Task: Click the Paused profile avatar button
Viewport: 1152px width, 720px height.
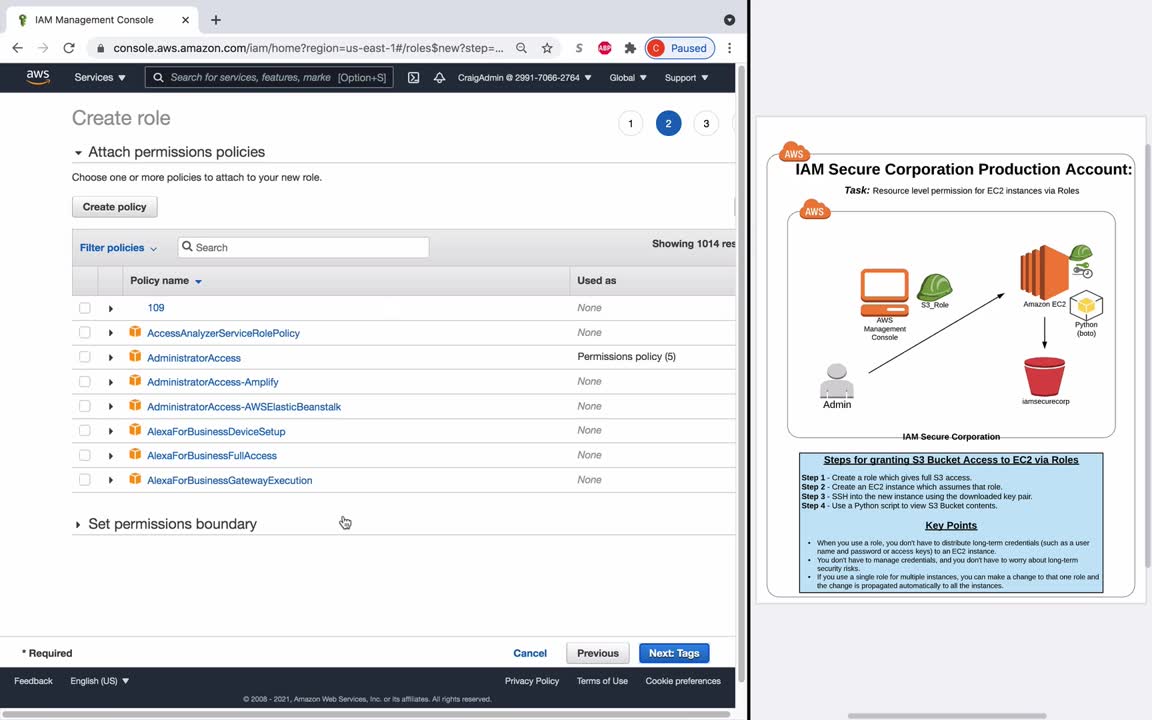Action: coord(680,48)
